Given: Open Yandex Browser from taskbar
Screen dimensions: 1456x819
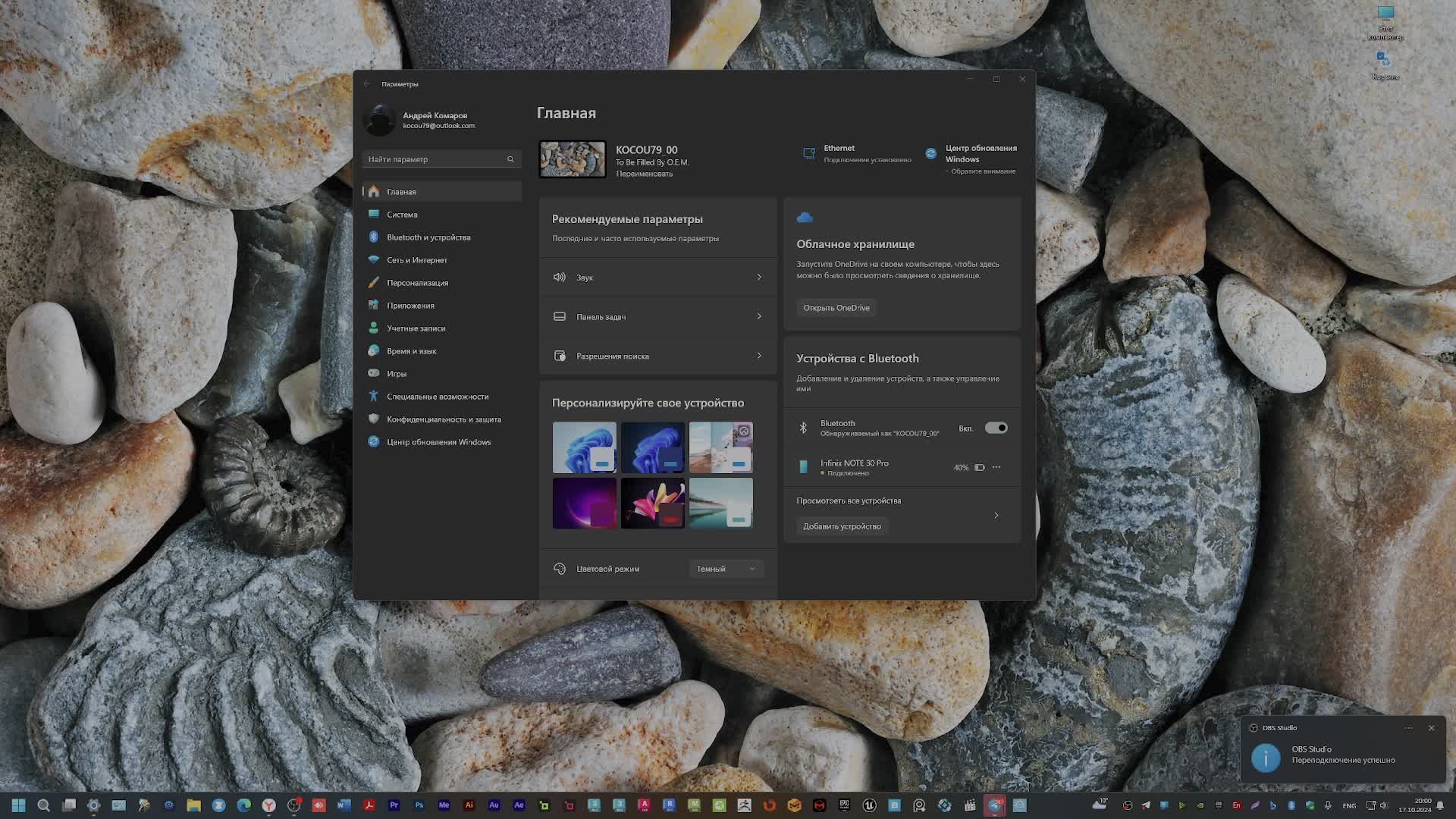Looking at the screenshot, I should pos(268,805).
